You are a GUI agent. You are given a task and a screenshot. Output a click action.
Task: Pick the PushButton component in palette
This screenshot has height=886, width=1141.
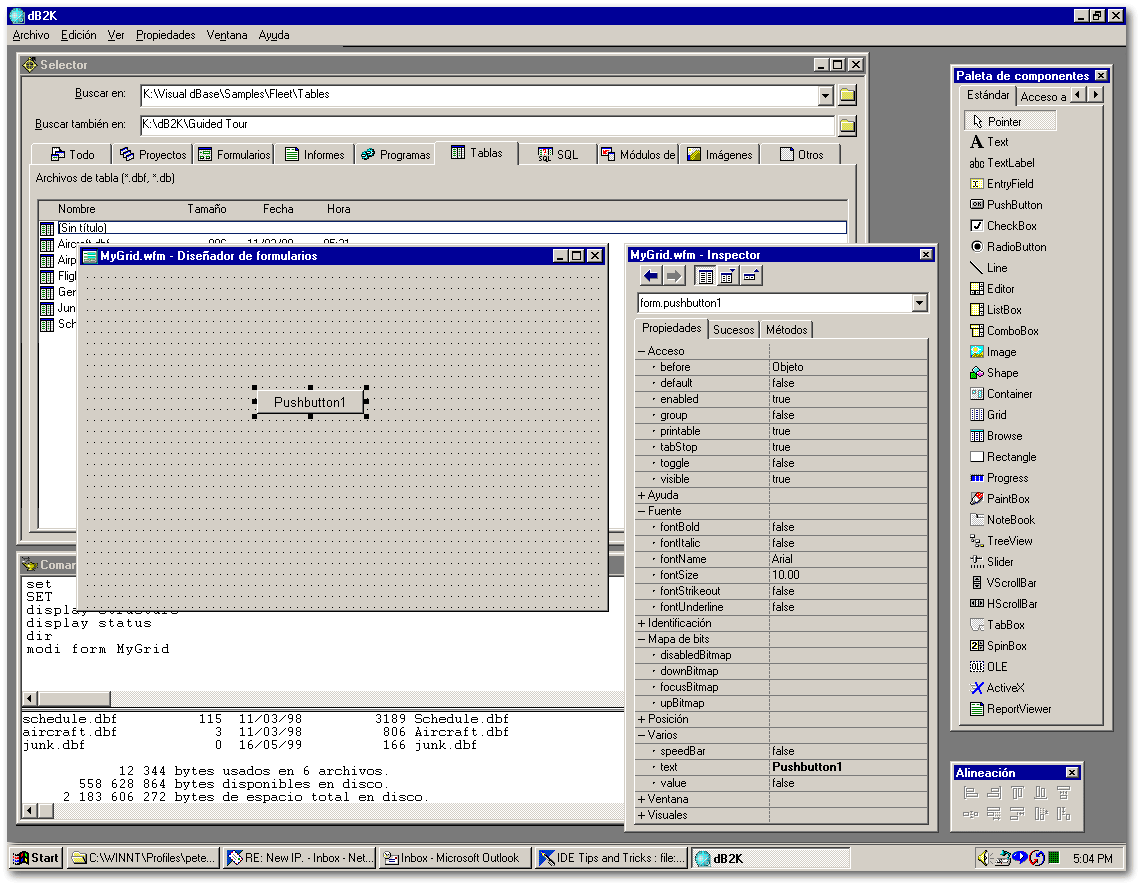[x=1006, y=205]
